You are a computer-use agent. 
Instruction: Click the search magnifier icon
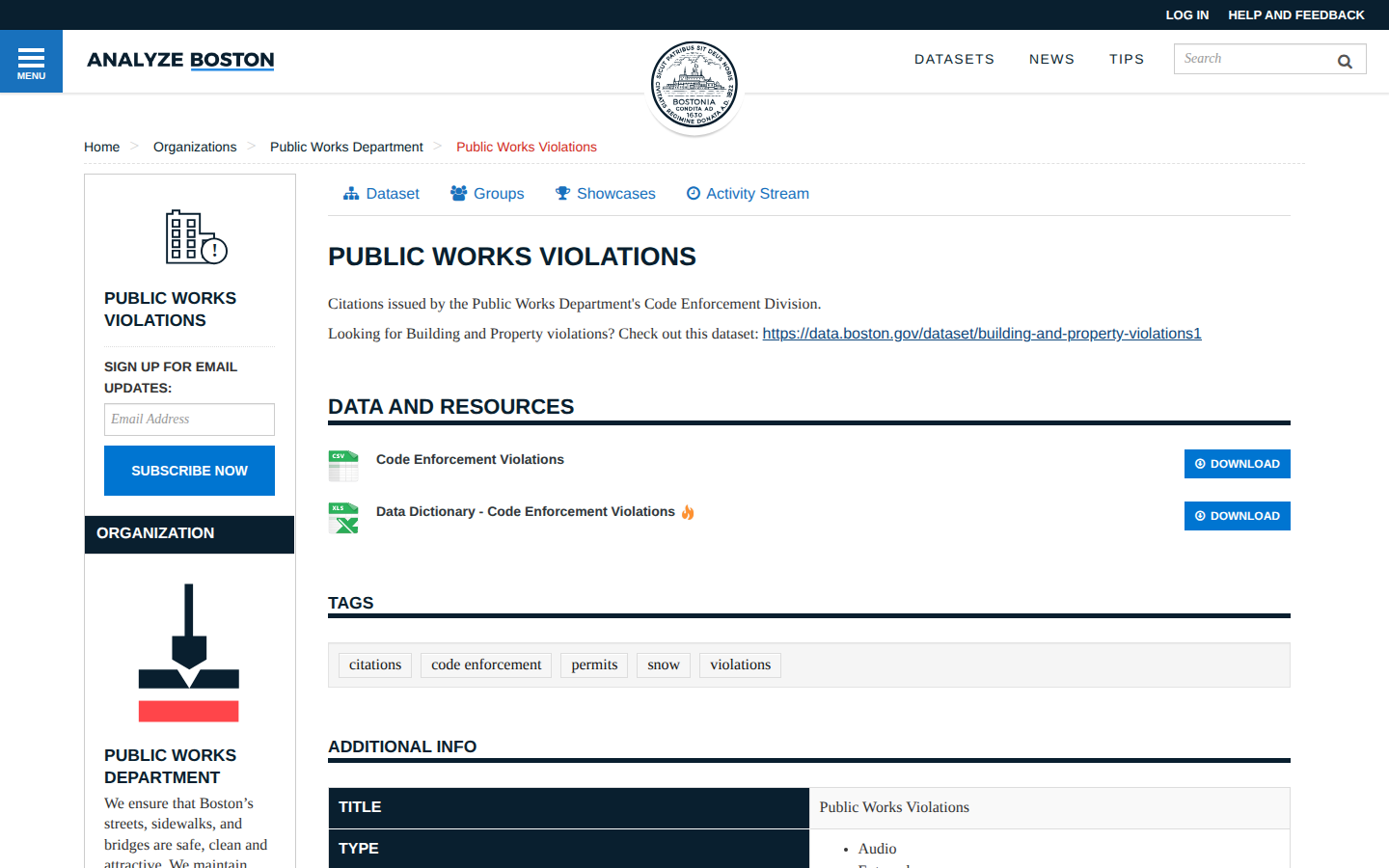point(1345,61)
